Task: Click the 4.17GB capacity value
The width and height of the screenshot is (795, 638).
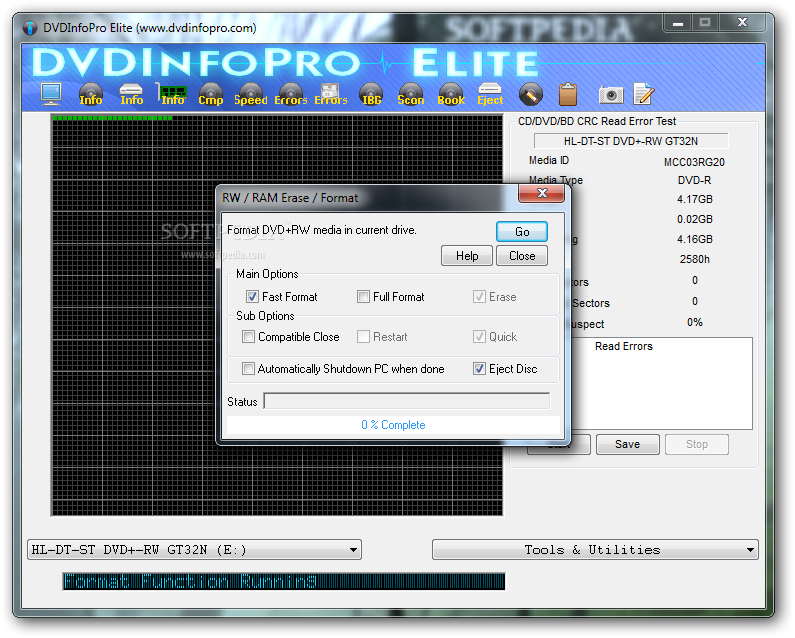Action: 695,199
